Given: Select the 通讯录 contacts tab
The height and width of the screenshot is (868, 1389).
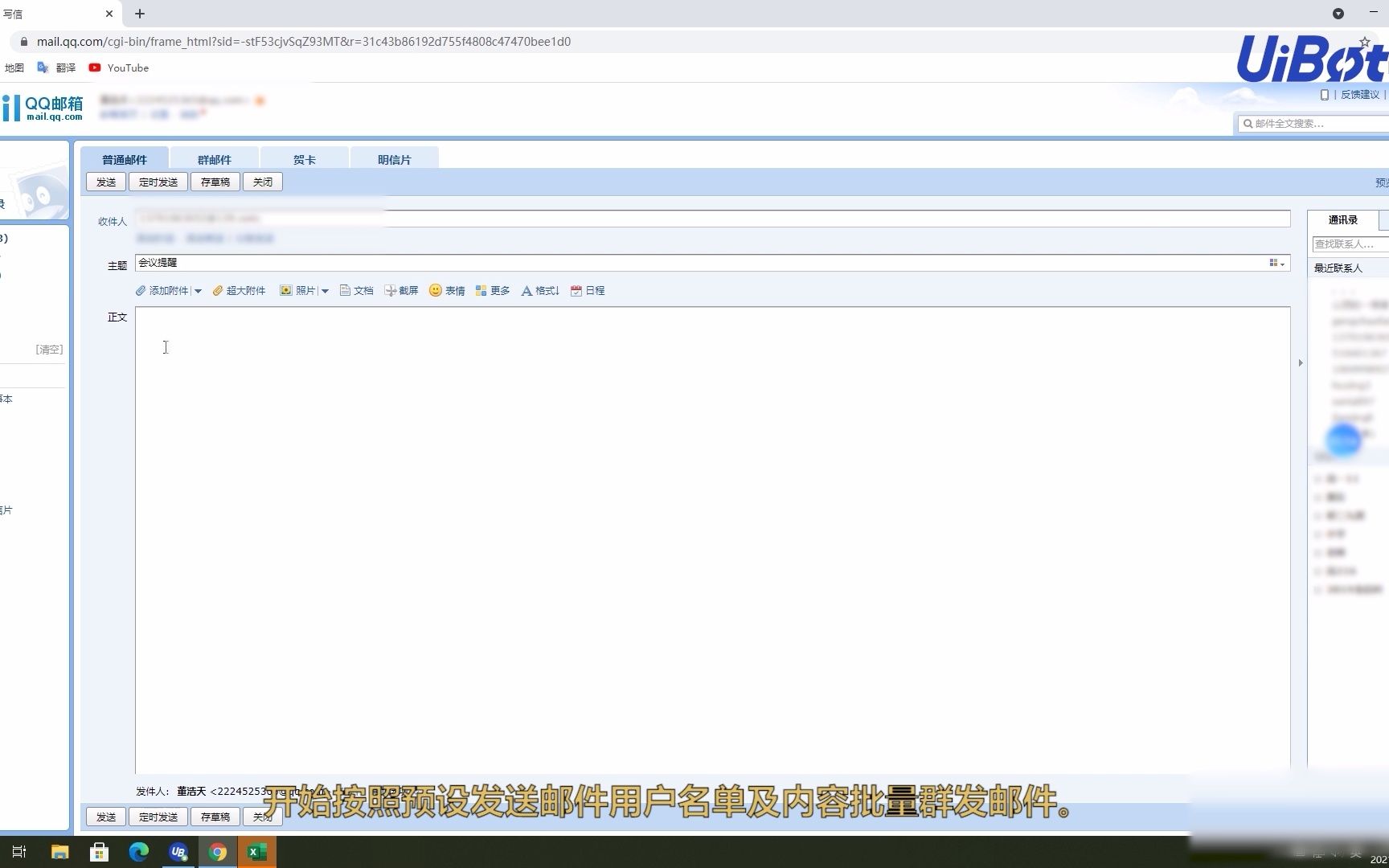Looking at the screenshot, I should (1342, 220).
